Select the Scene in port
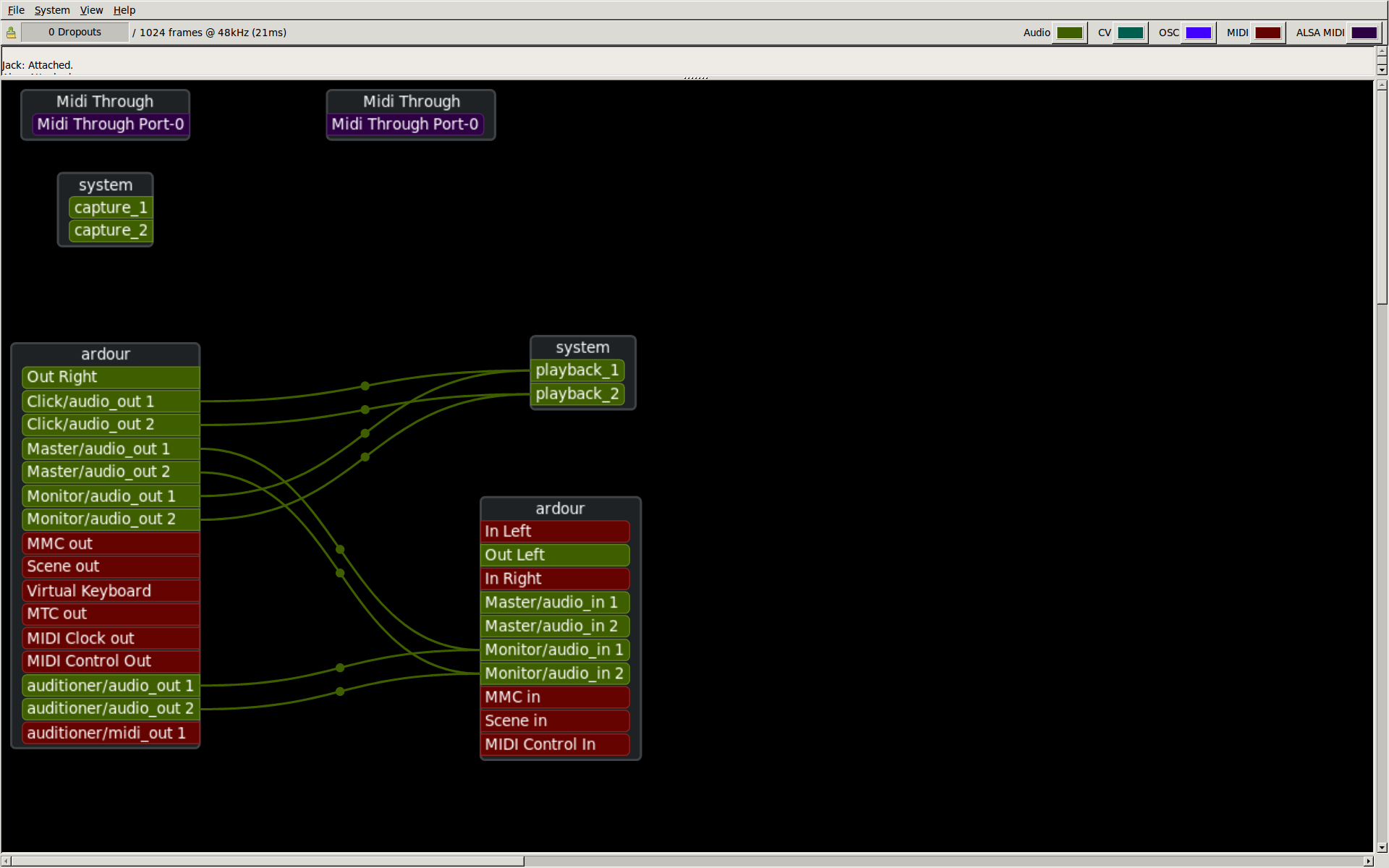Viewport: 1389px width, 868px height. click(x=555, y=721)
